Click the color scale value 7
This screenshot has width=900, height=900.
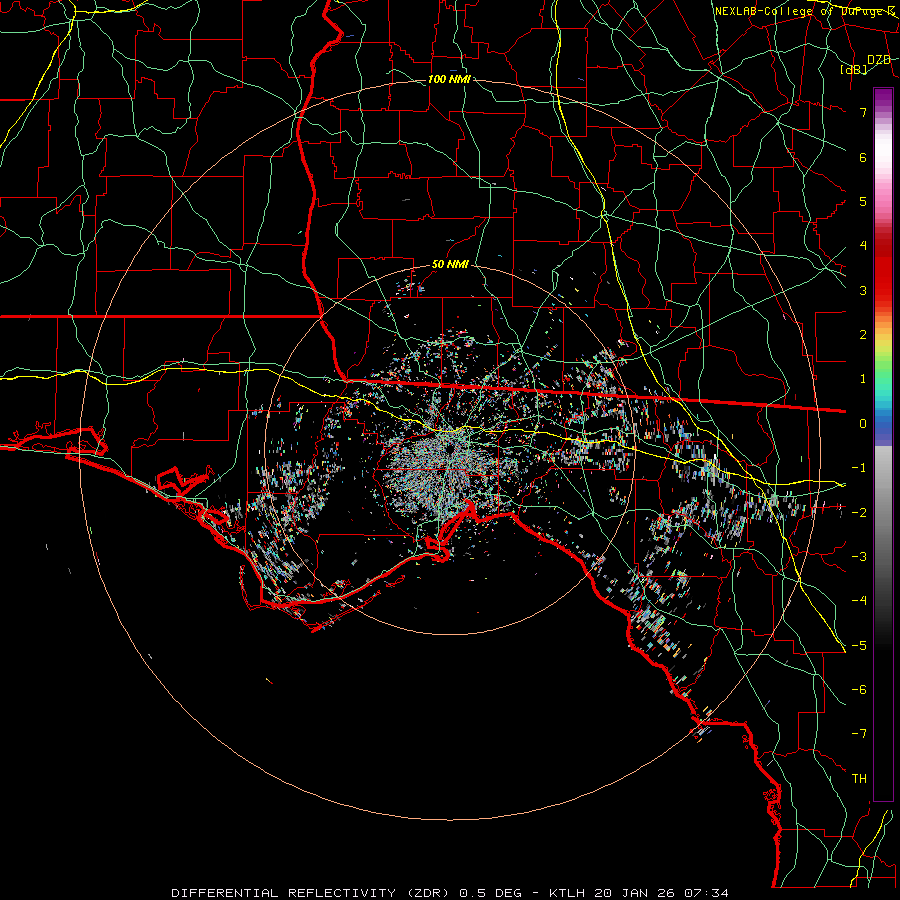[x=863, y=112]
